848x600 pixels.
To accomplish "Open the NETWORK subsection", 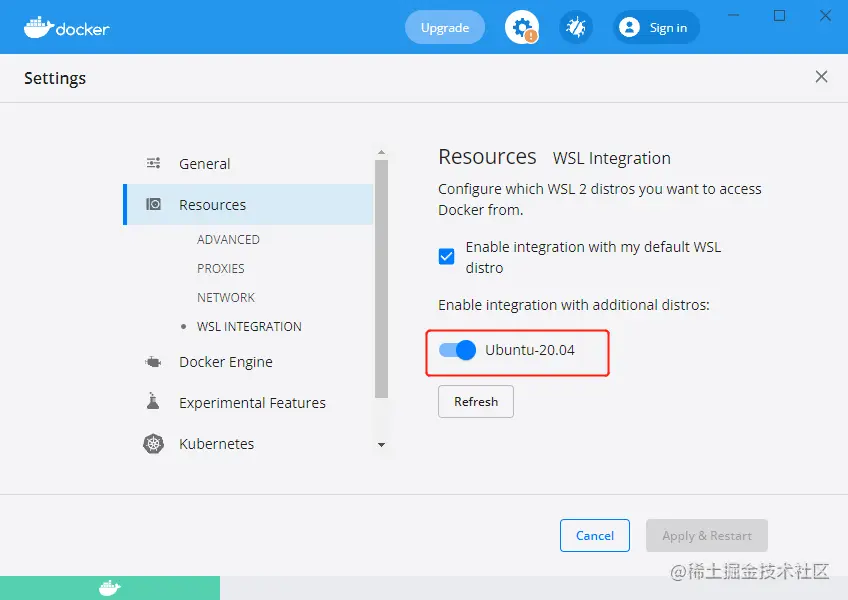I will [x=226, y=298].
